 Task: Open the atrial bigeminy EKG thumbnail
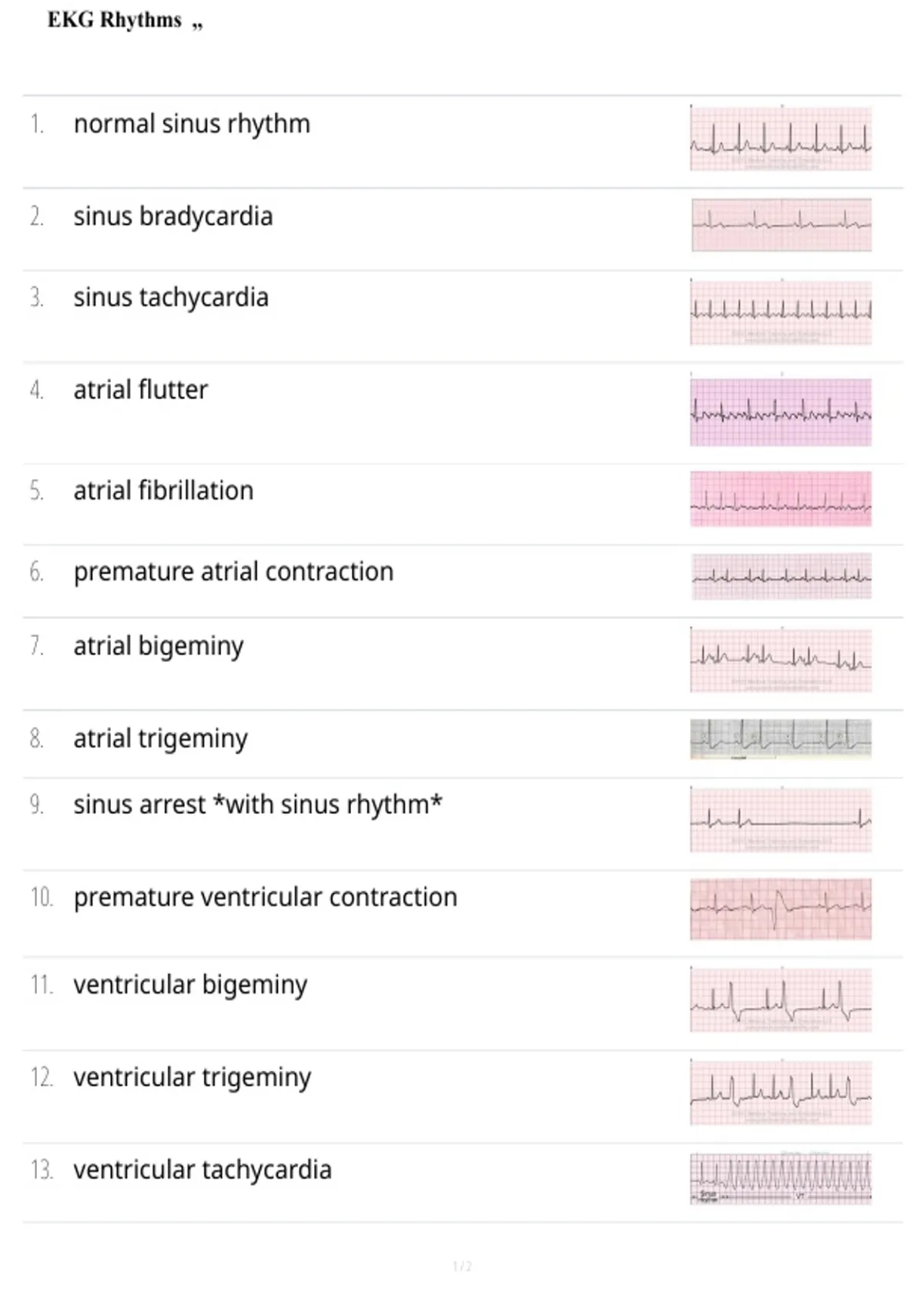781,660
